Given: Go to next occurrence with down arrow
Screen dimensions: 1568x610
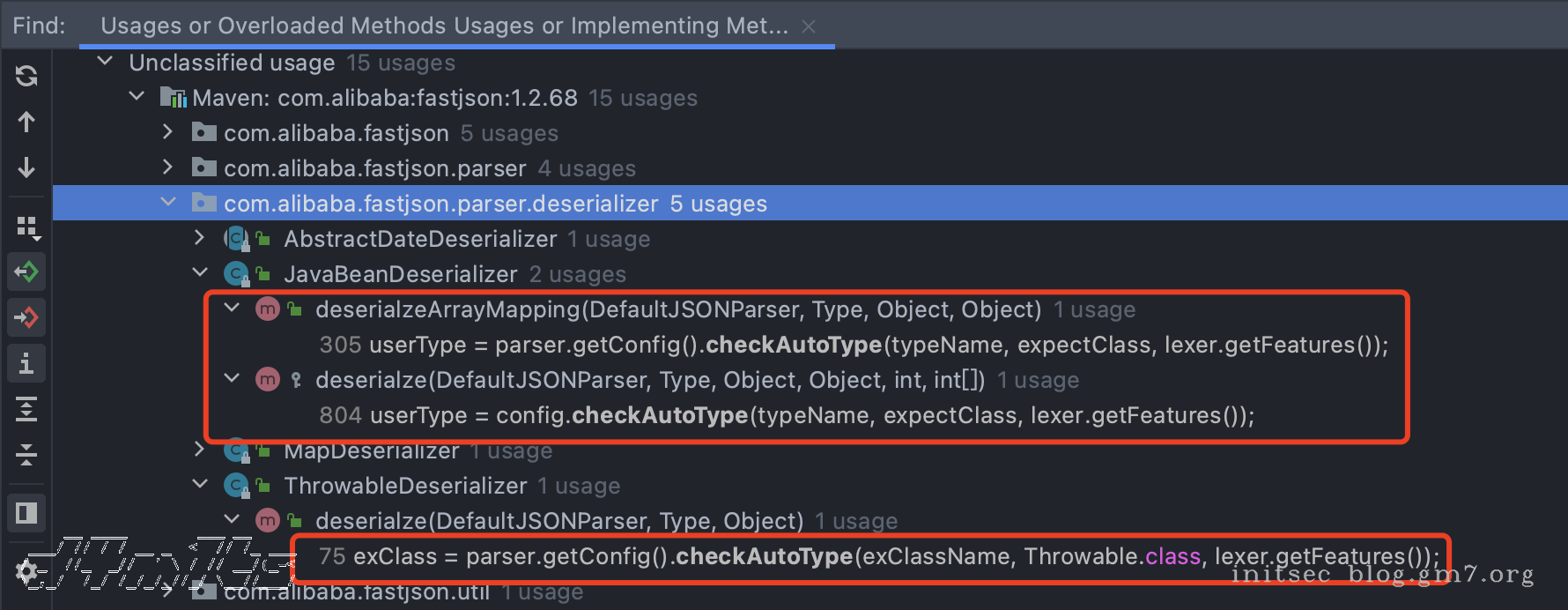Looking at the screenshot, I should tap(26, 167).
